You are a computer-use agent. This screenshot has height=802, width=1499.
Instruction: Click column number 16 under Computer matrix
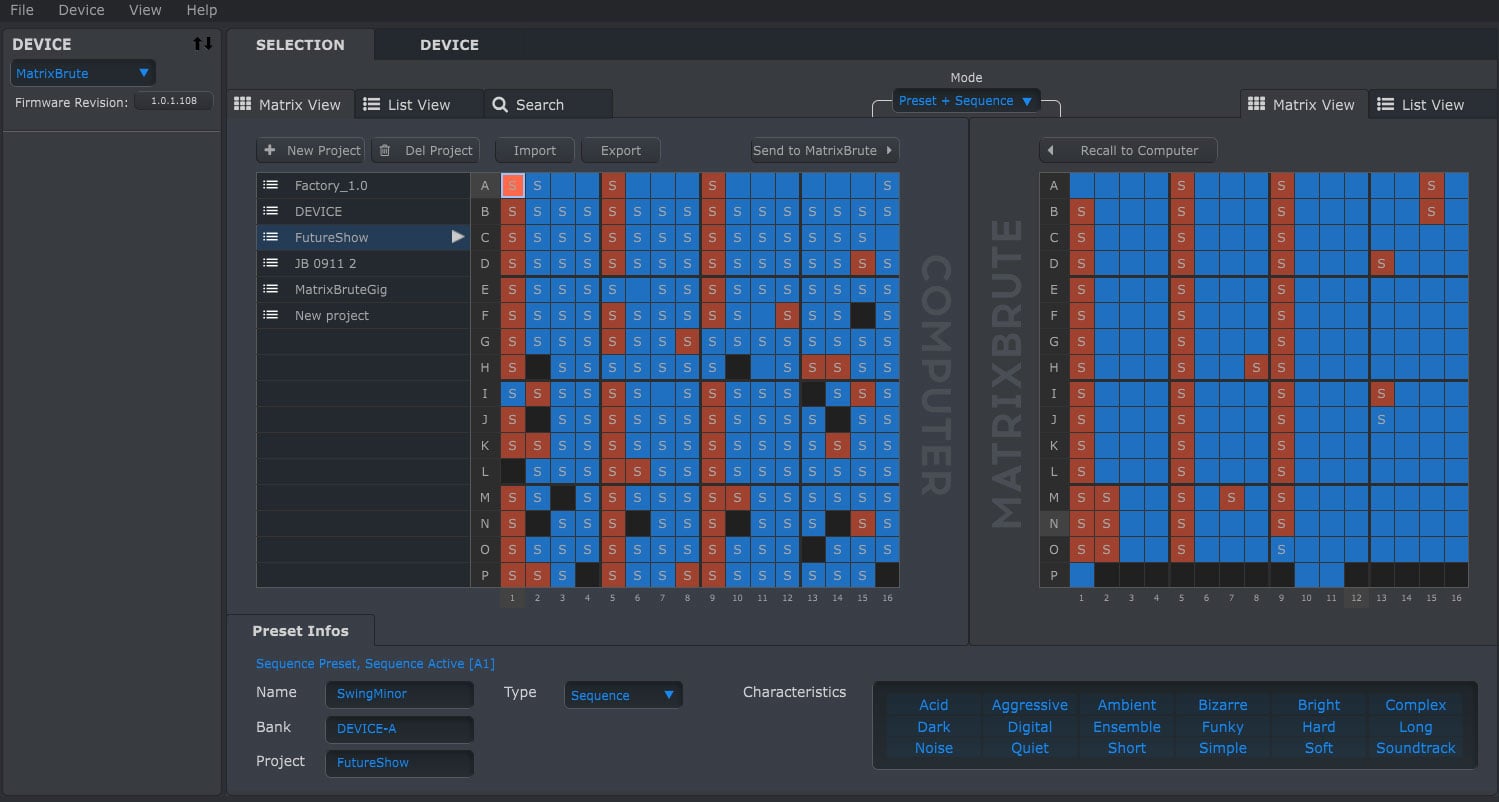(x=886, y=598)
